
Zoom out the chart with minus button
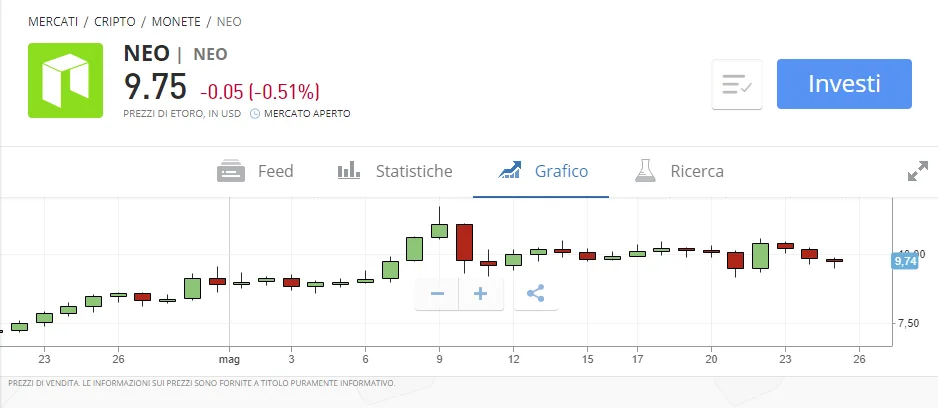pos(437,294)
